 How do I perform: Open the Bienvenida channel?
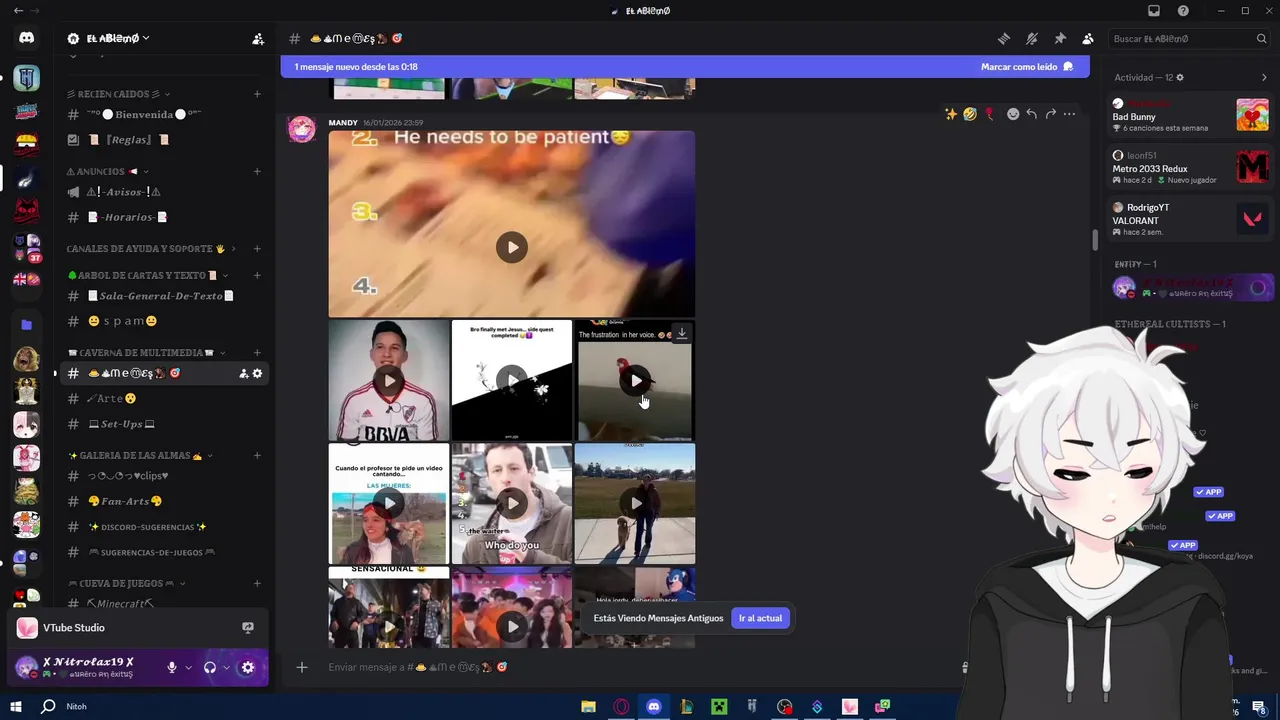[x=165, y=114]
